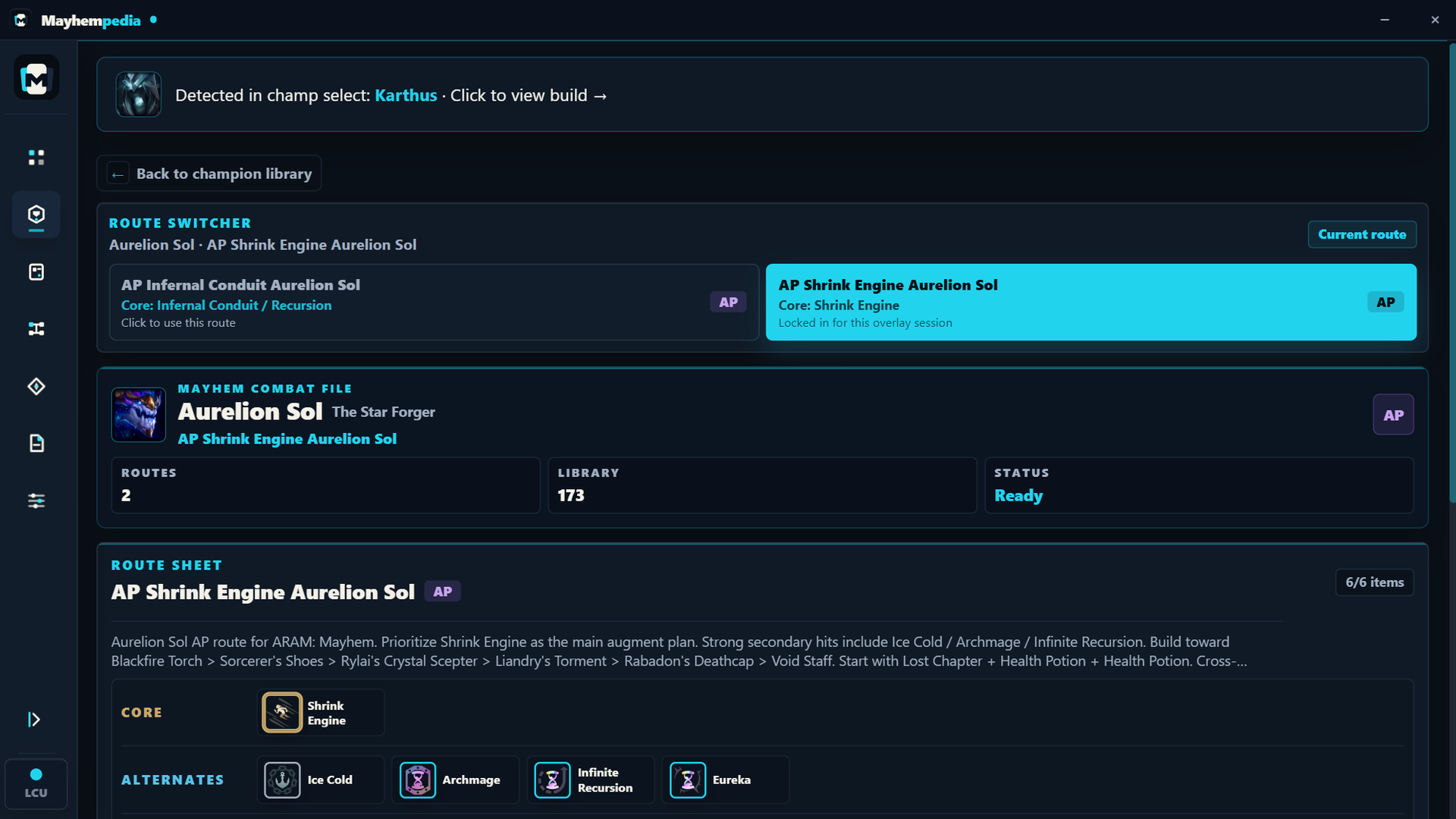Viewport: 1456px width, 819px height.
Task: Click the LCU connection status indicator
Action: coord(36,783)
